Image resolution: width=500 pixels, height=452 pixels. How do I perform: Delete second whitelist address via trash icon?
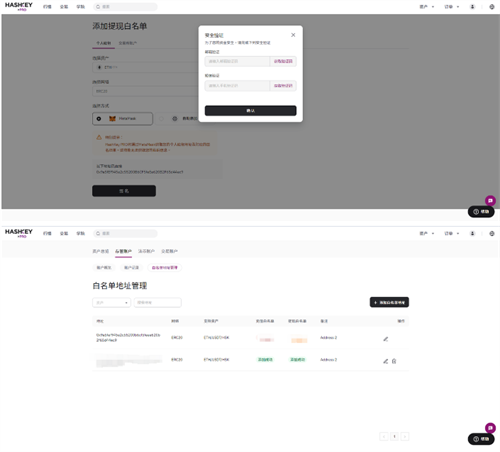click(x=394, y=361)
